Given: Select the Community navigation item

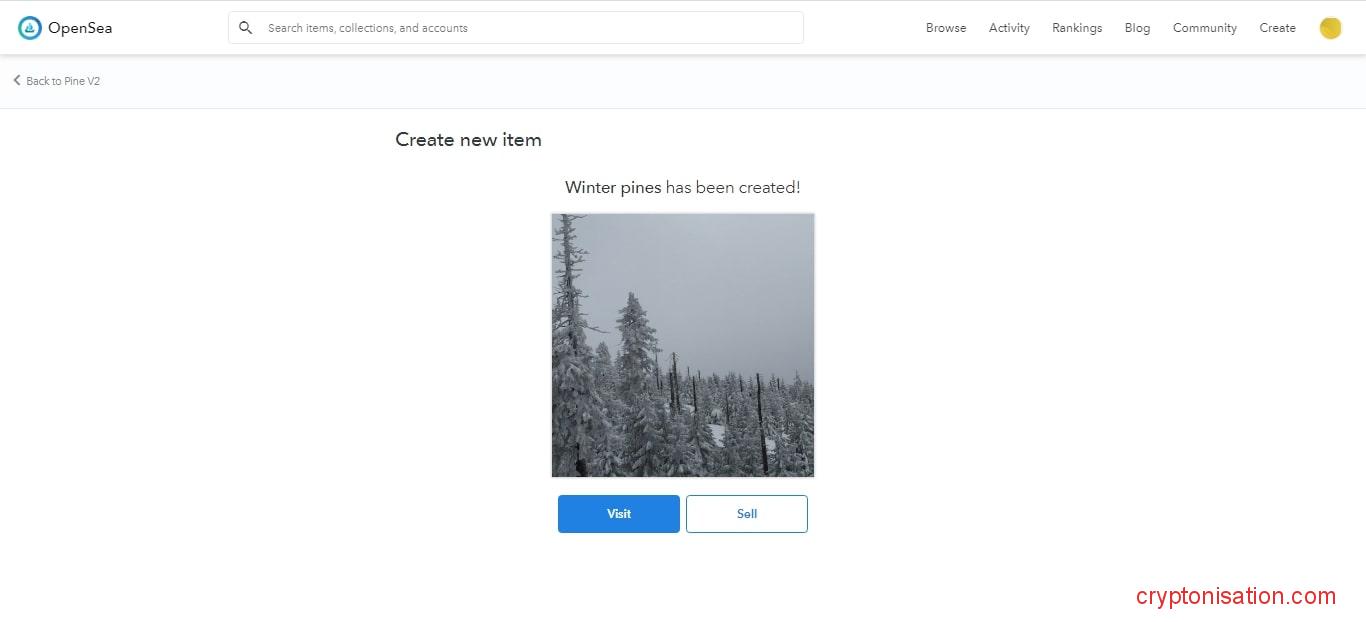Looking at the screenshot, I should click(1204, 28).
